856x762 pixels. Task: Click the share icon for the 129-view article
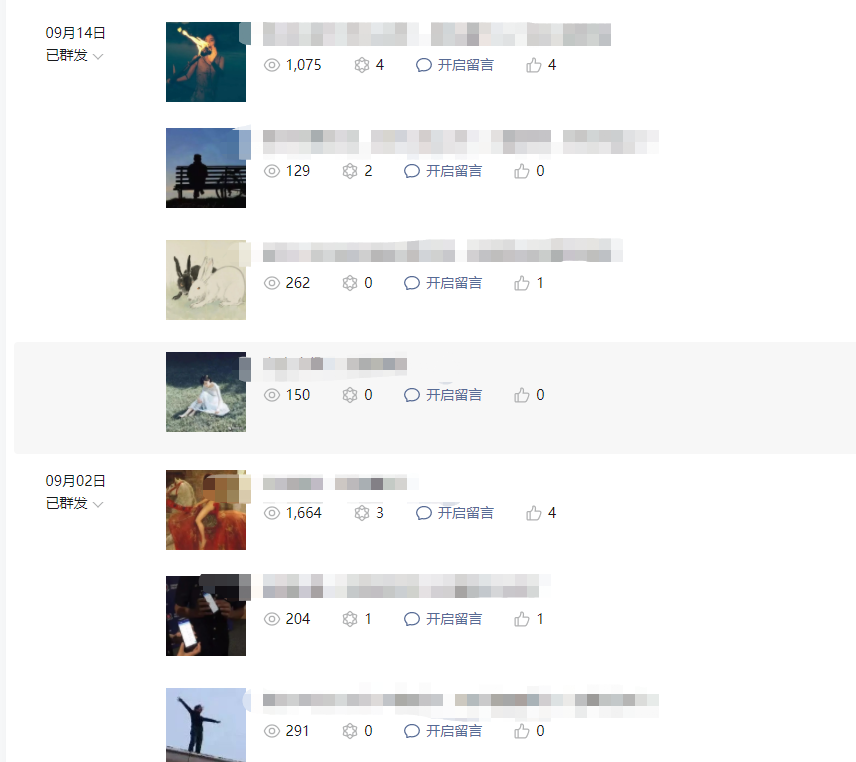[350, 171]
